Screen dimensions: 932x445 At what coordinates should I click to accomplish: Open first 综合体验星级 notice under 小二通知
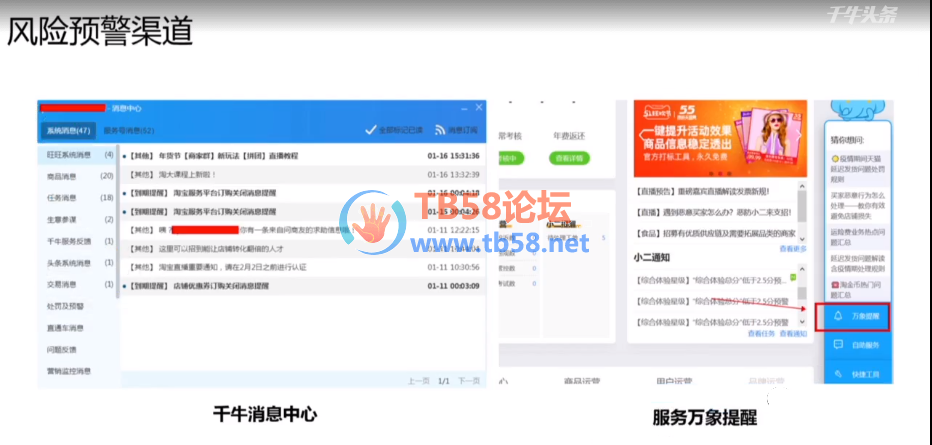[711, 279]
